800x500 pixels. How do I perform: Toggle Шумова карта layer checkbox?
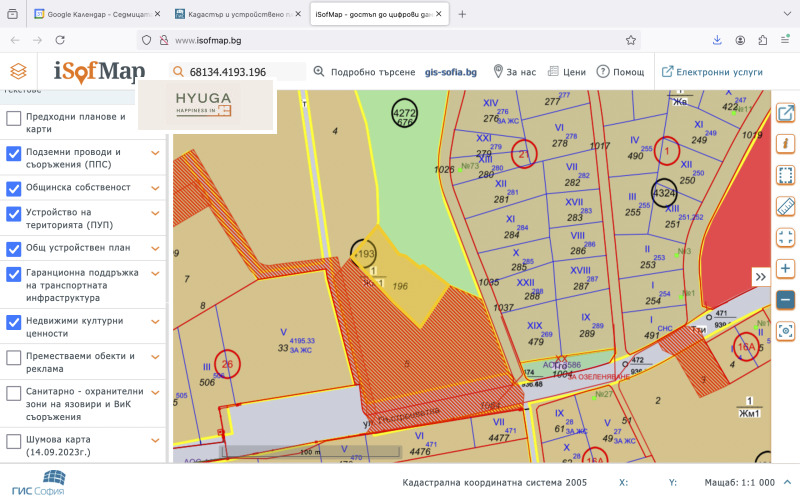click(x=14, y=441)
